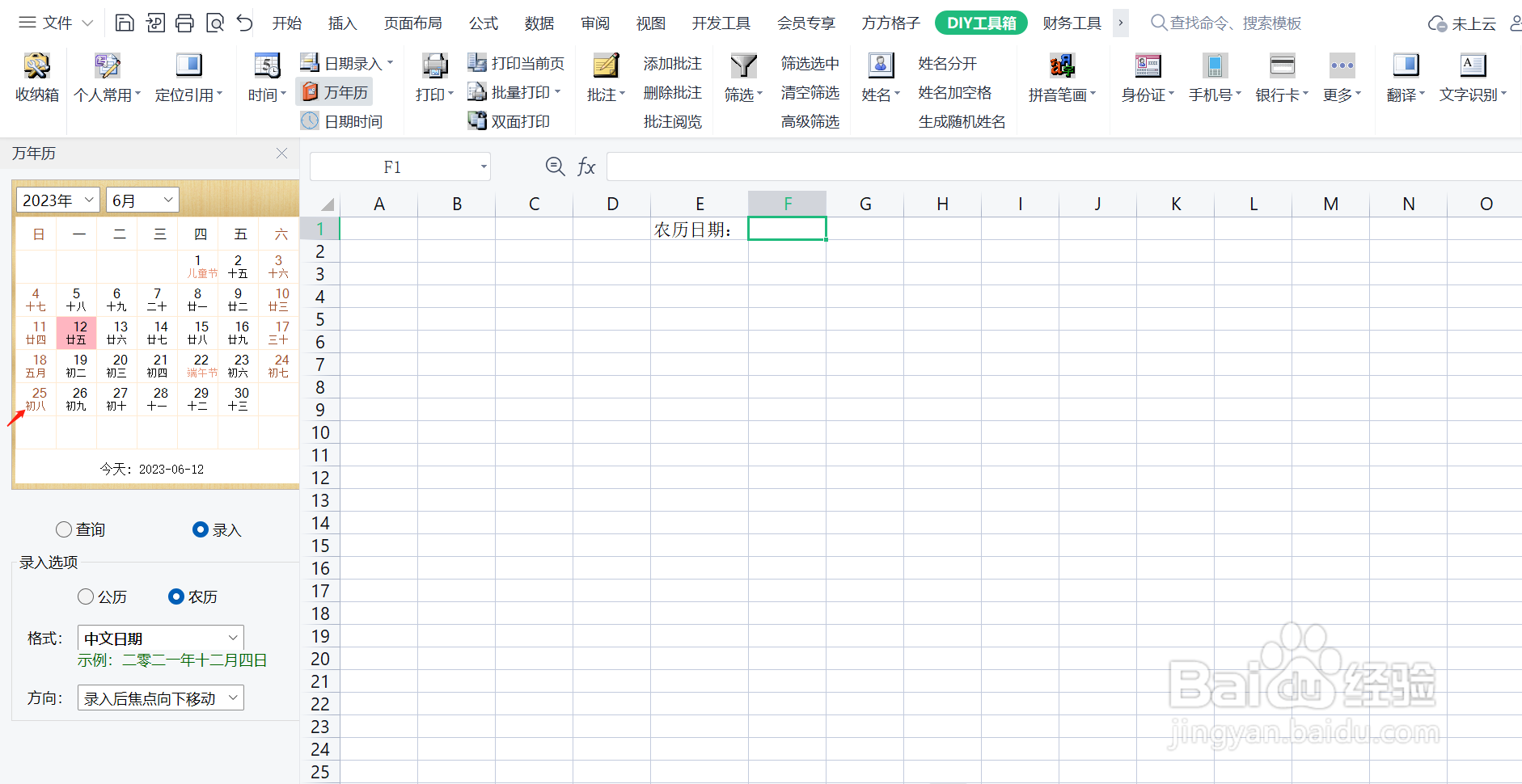Image resolution: width=1522 pixels, height=784 pixels.
Task: Click 打印当前页 in the ribbon
Action: click(516, 62)
